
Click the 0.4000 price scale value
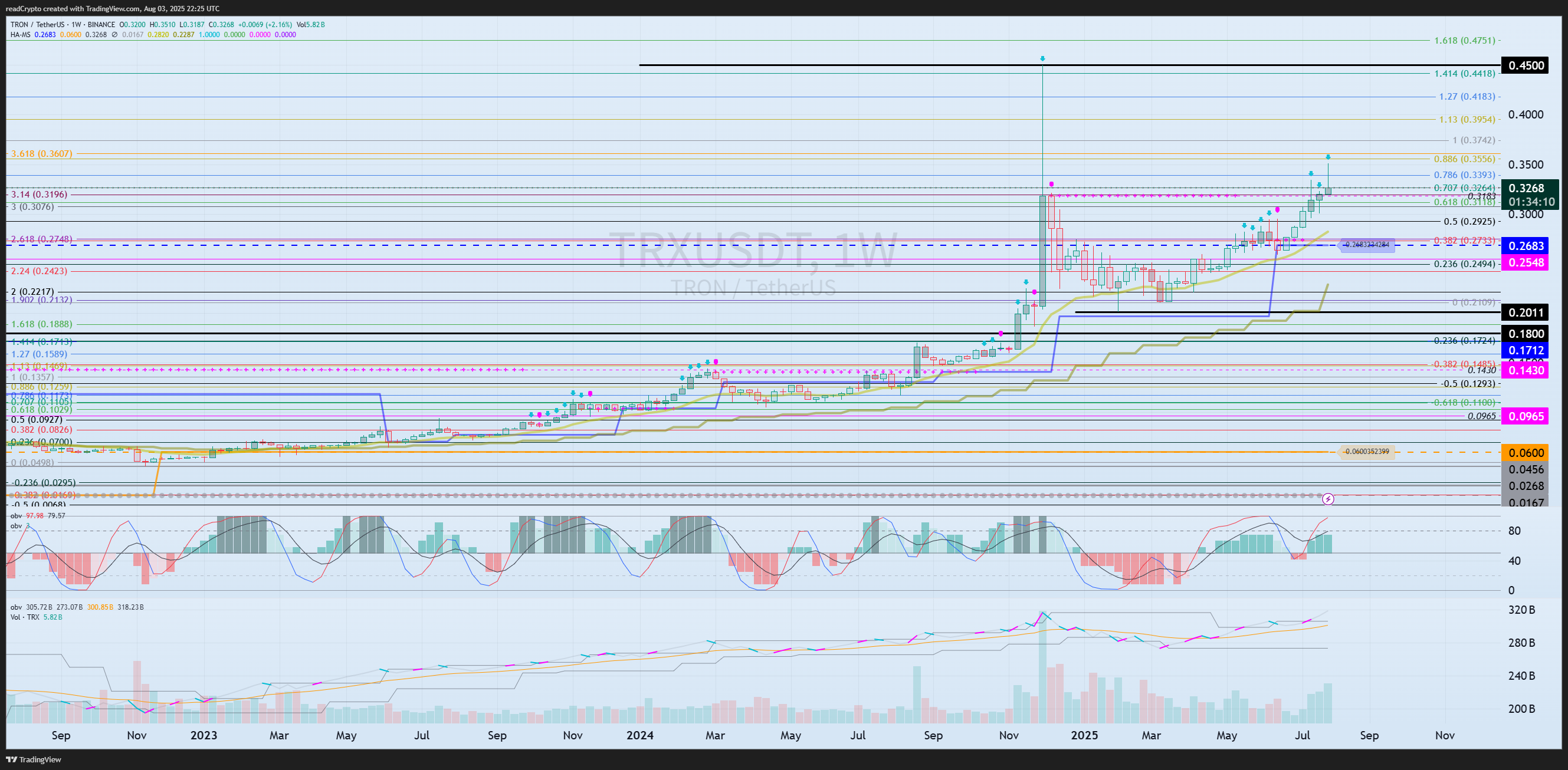(1526, 115)
